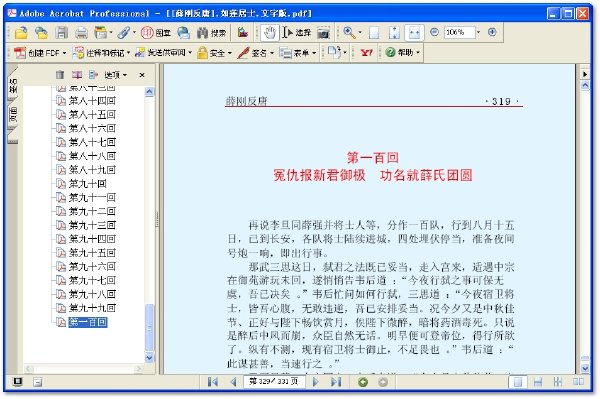
Task: Open the 签名 sign dropdown
Action: [255, 53]
